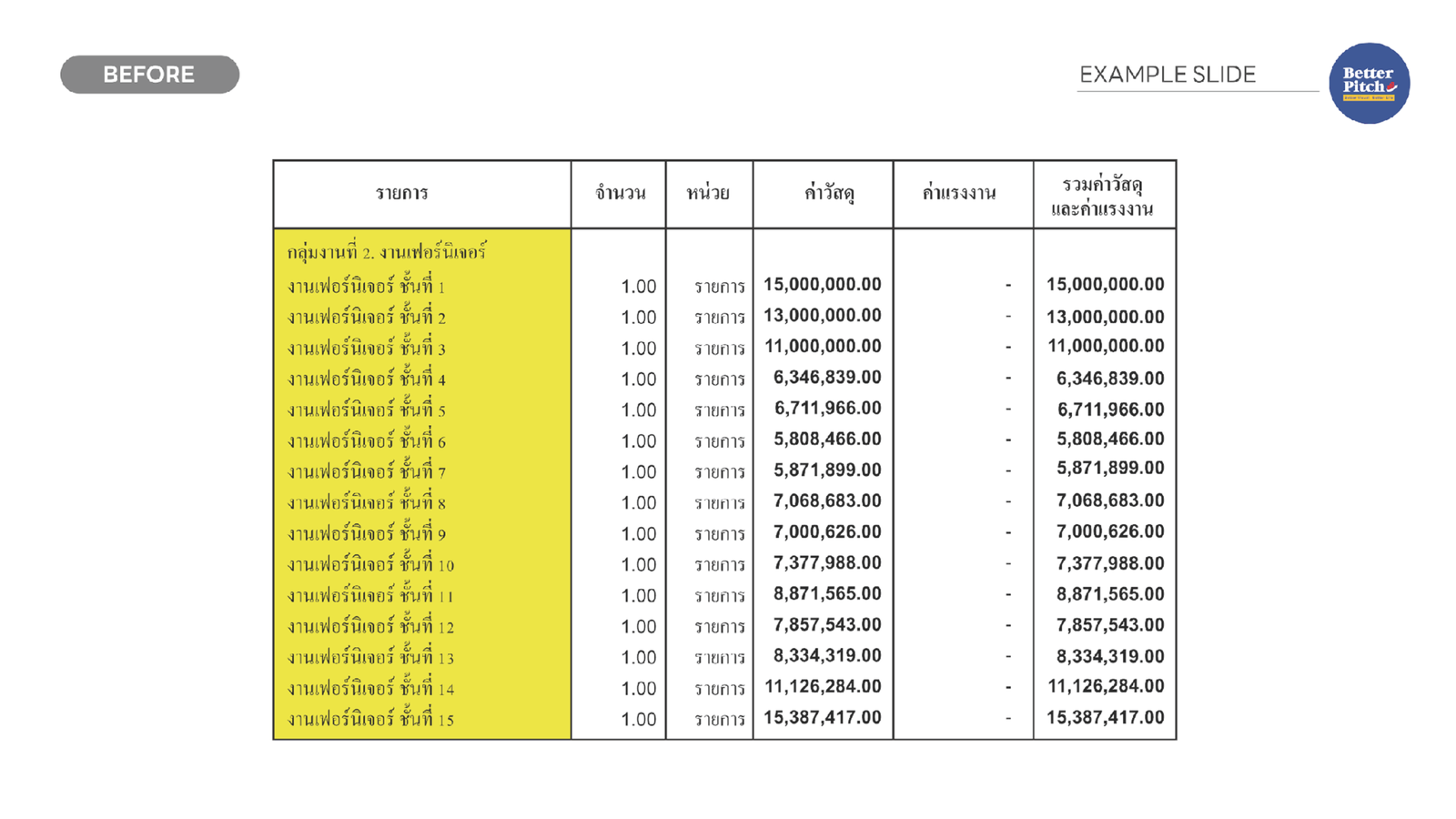The image size is (1456, 819).
Task: Select the group row กลุ่มงานที่ 2. งานเฟอร์นิเจอร์
Action: [387, 252]
